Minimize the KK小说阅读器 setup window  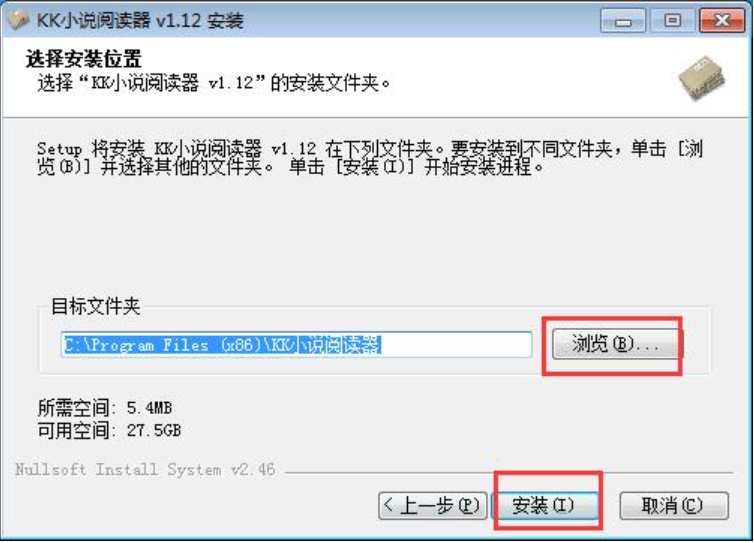point(623,21)
